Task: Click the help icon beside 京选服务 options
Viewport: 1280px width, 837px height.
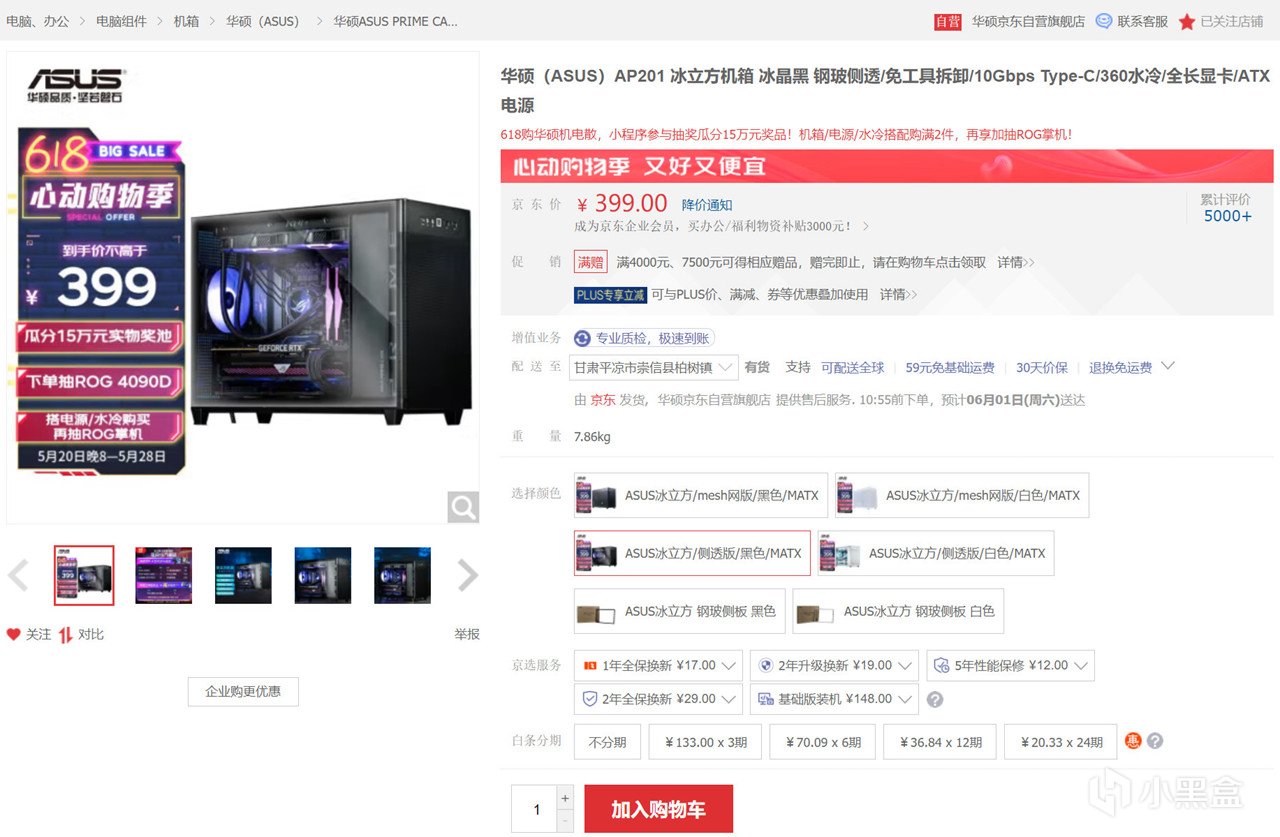Action: coord(935,699)
